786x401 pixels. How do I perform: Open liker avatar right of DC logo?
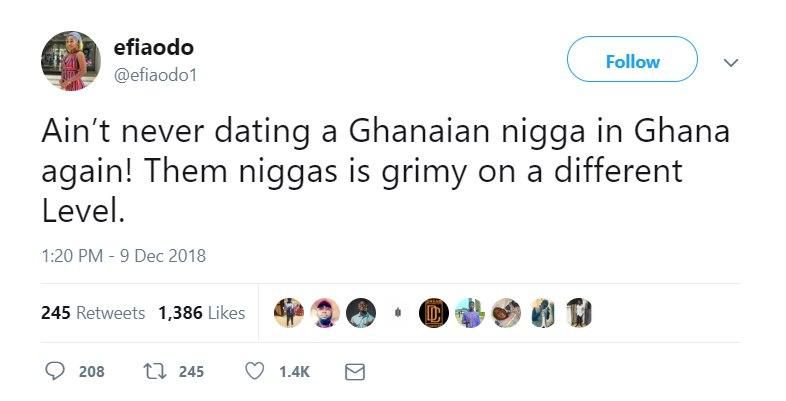(470, 313)
